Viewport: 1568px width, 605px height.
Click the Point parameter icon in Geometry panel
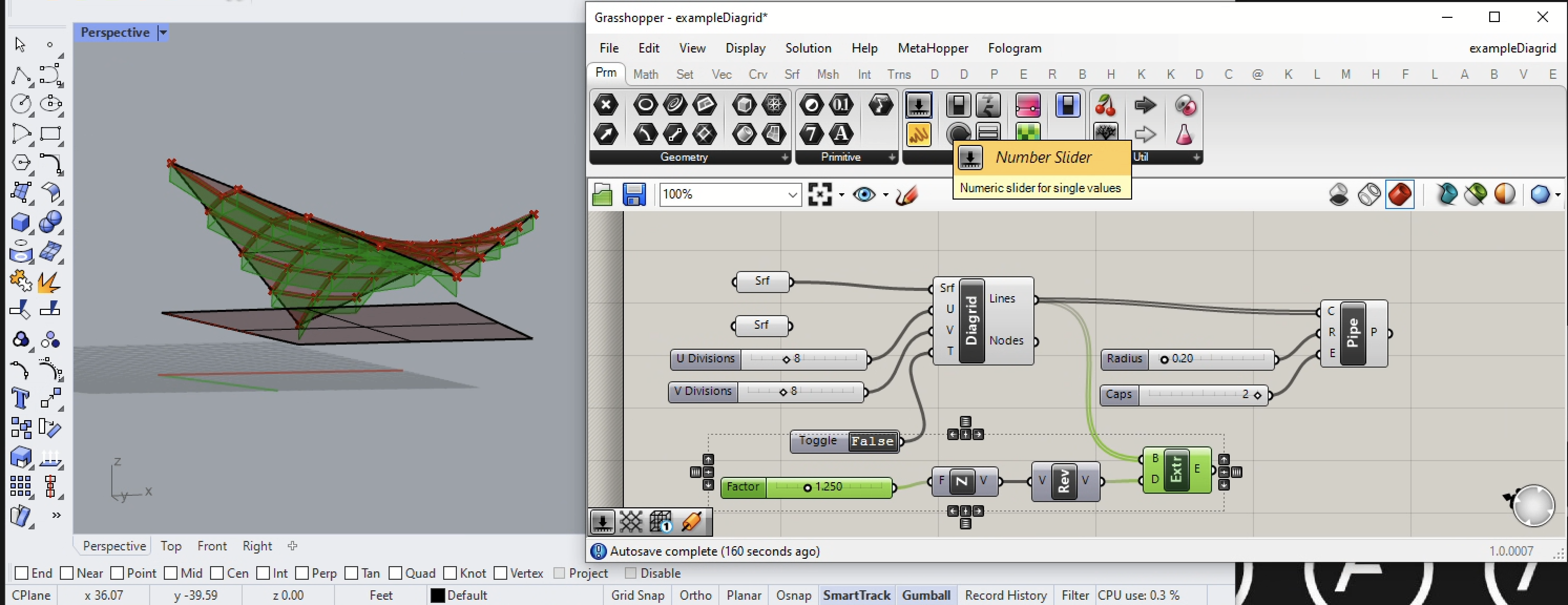[605, 105]
